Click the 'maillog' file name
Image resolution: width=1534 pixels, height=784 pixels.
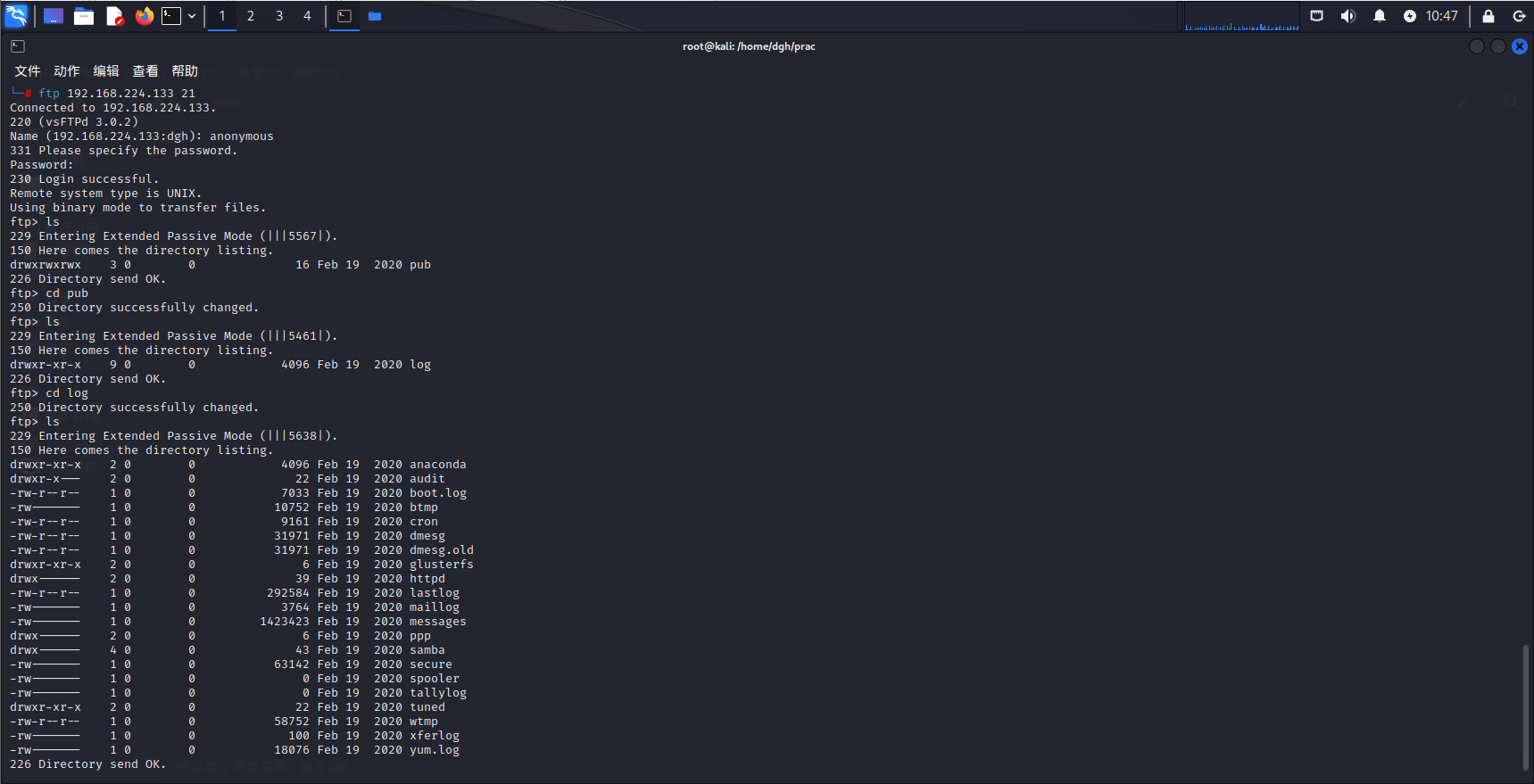(x=435, y=607)
